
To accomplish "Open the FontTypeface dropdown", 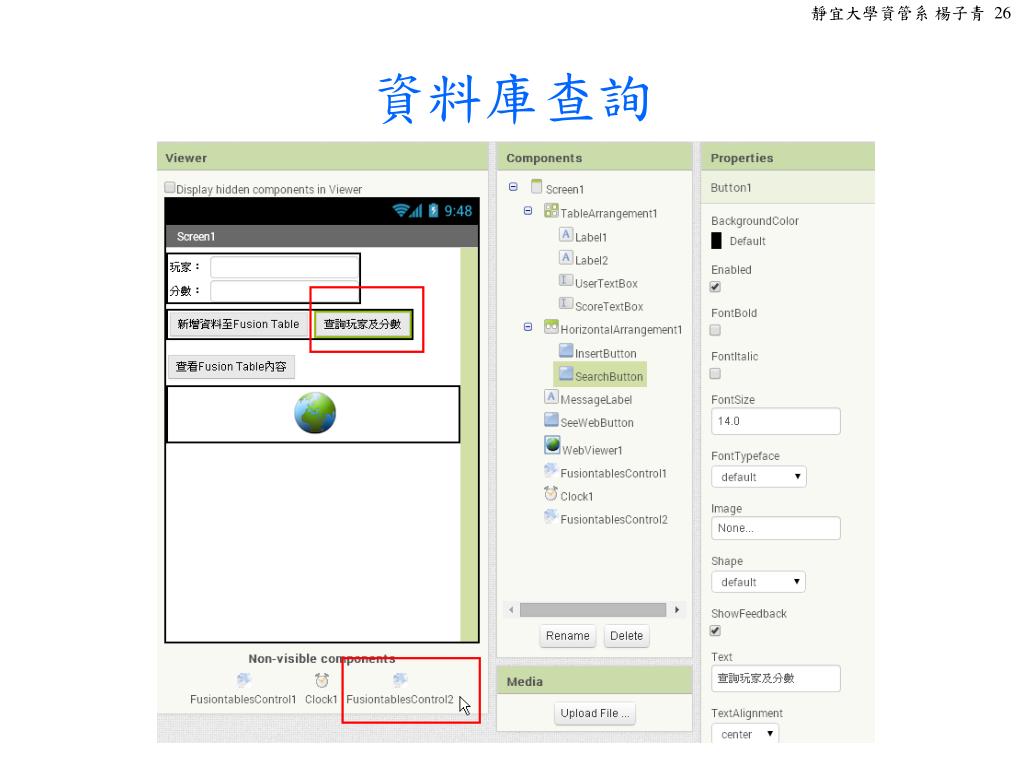I will tap(759, 477).
